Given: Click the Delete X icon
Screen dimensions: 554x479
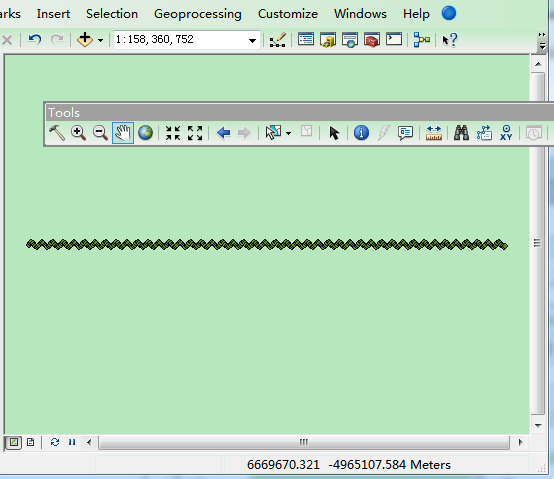Looking at the screenshot, I should point(7,40).
